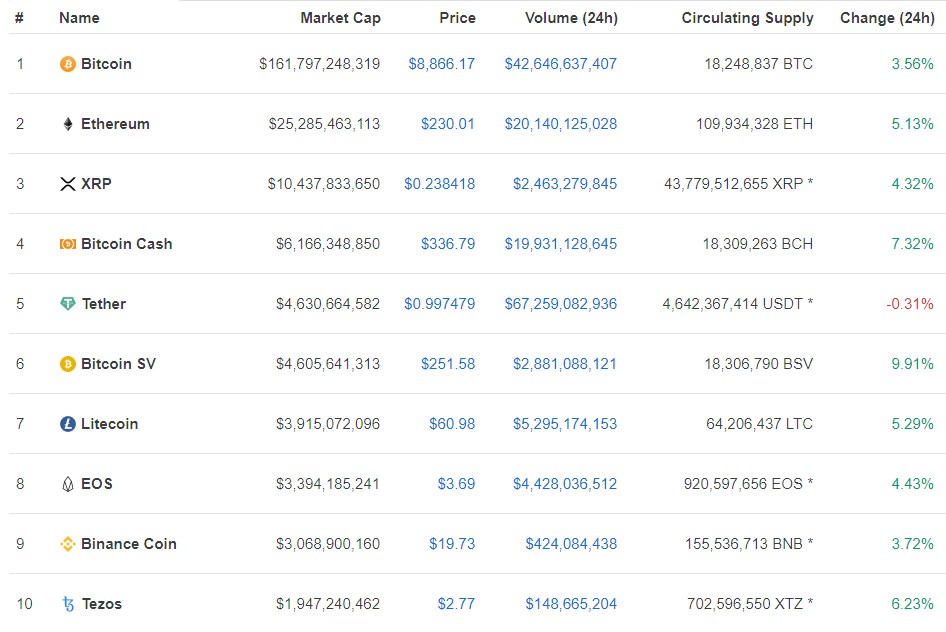Click the XRP cross logo icon
The height and width of the screenshot is (632, 946).
68,184
